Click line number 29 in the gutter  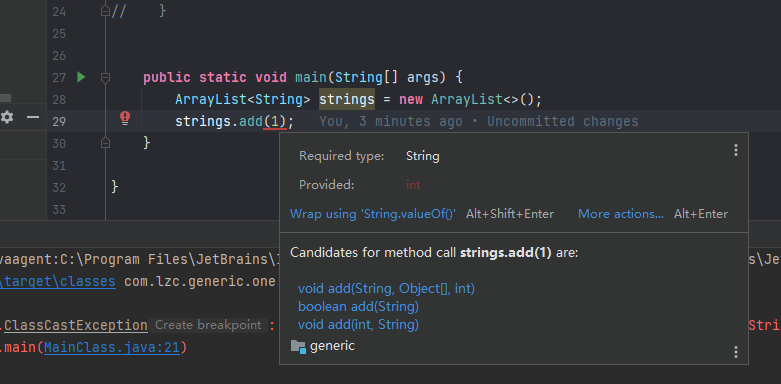click(x=59, y=122)
